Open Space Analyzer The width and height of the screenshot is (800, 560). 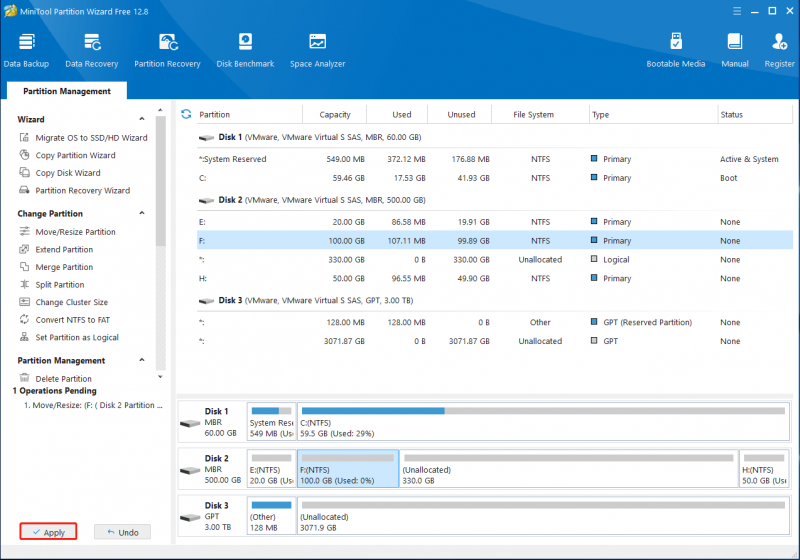pyautogui.click(x=317, y=50)
